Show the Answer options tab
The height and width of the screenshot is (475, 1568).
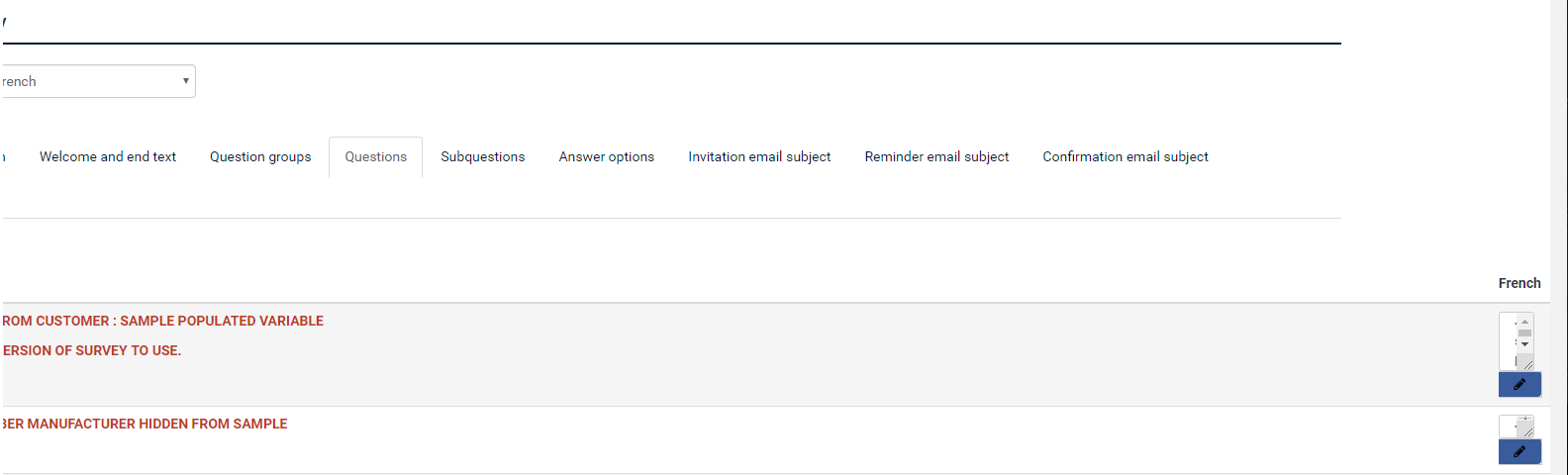click(607, 156)
